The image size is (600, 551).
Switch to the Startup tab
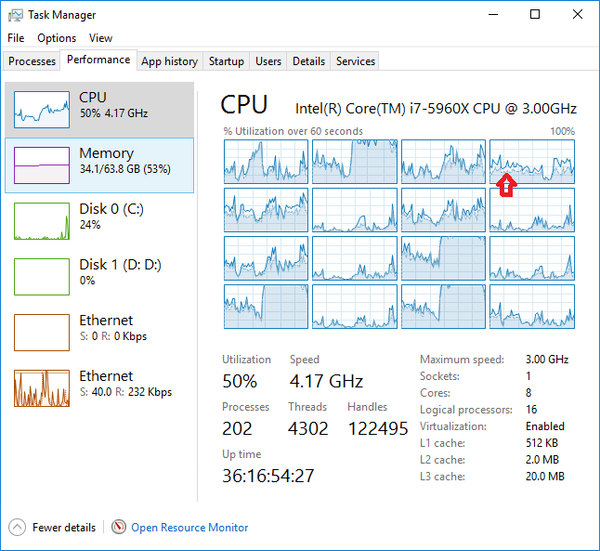point(226,61)
